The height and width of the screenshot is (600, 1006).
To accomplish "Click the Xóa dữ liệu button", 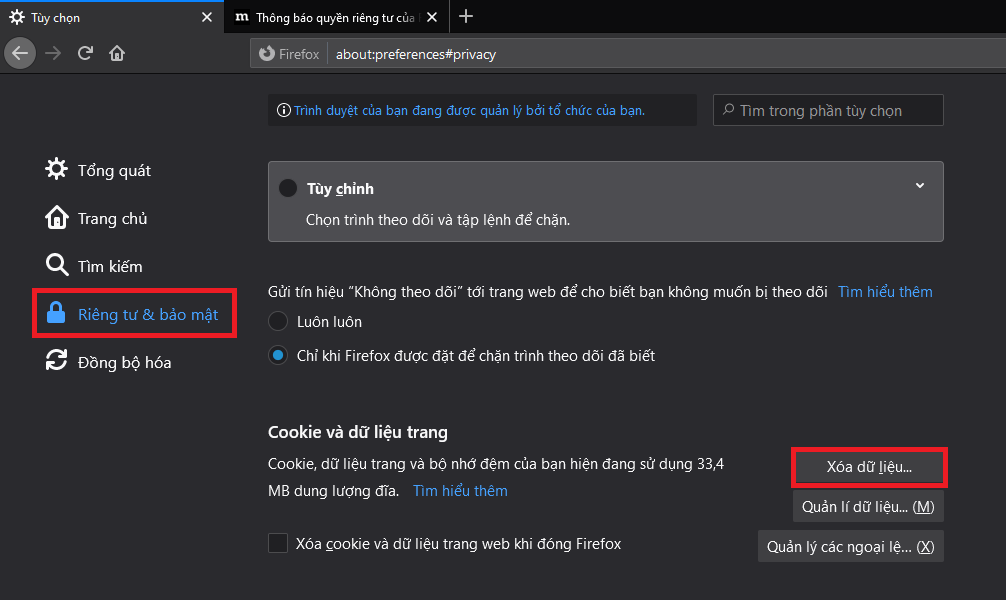I will pos(868,467).
